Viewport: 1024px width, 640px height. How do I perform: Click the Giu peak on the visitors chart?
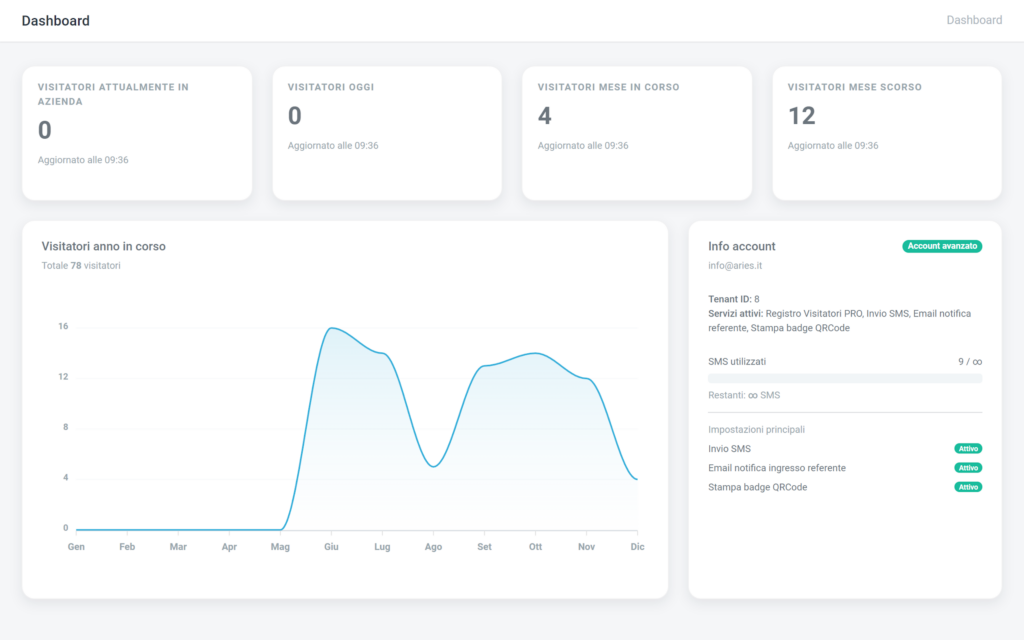[x=331, y=328]
